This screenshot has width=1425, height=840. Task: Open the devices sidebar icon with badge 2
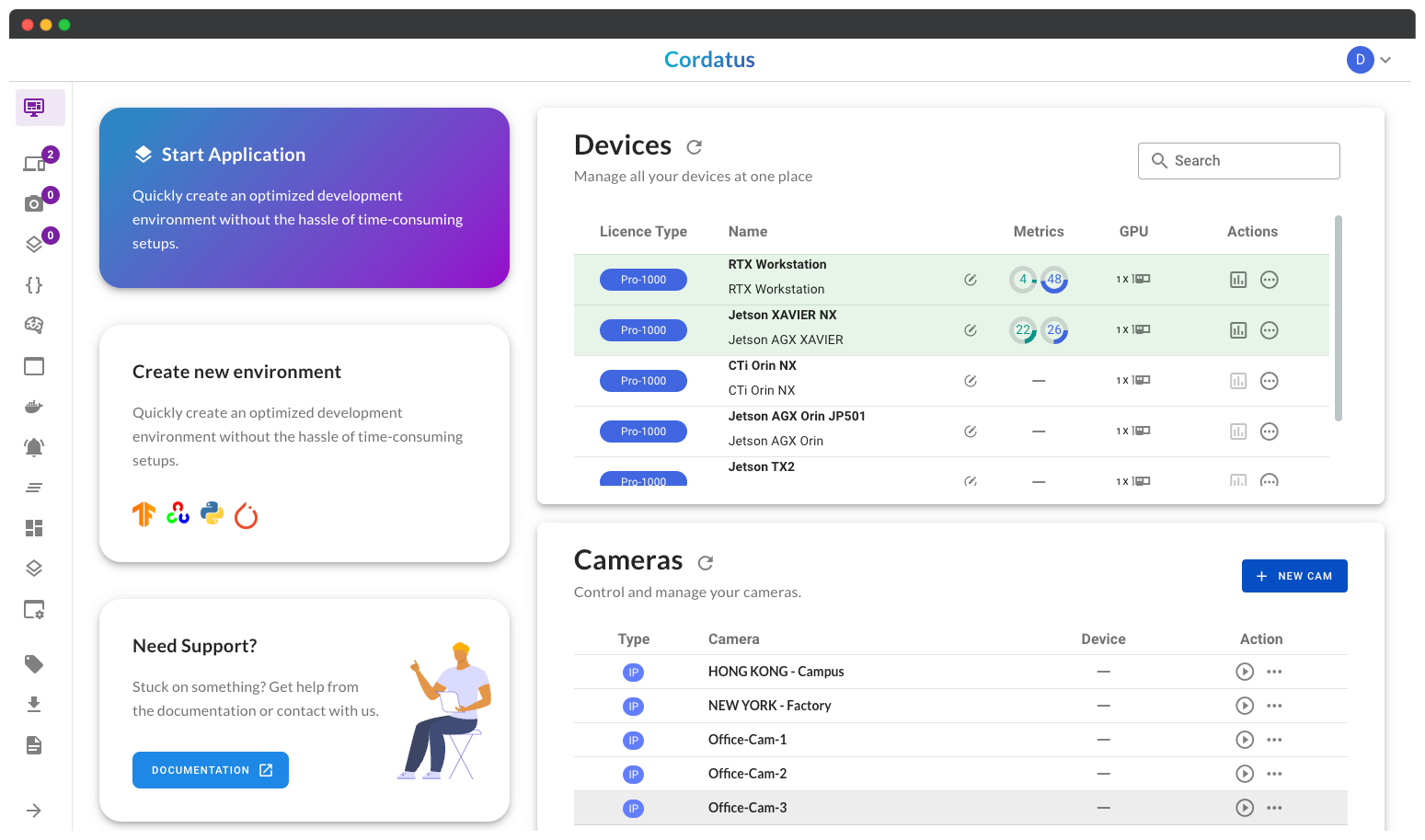pos(34,164)
